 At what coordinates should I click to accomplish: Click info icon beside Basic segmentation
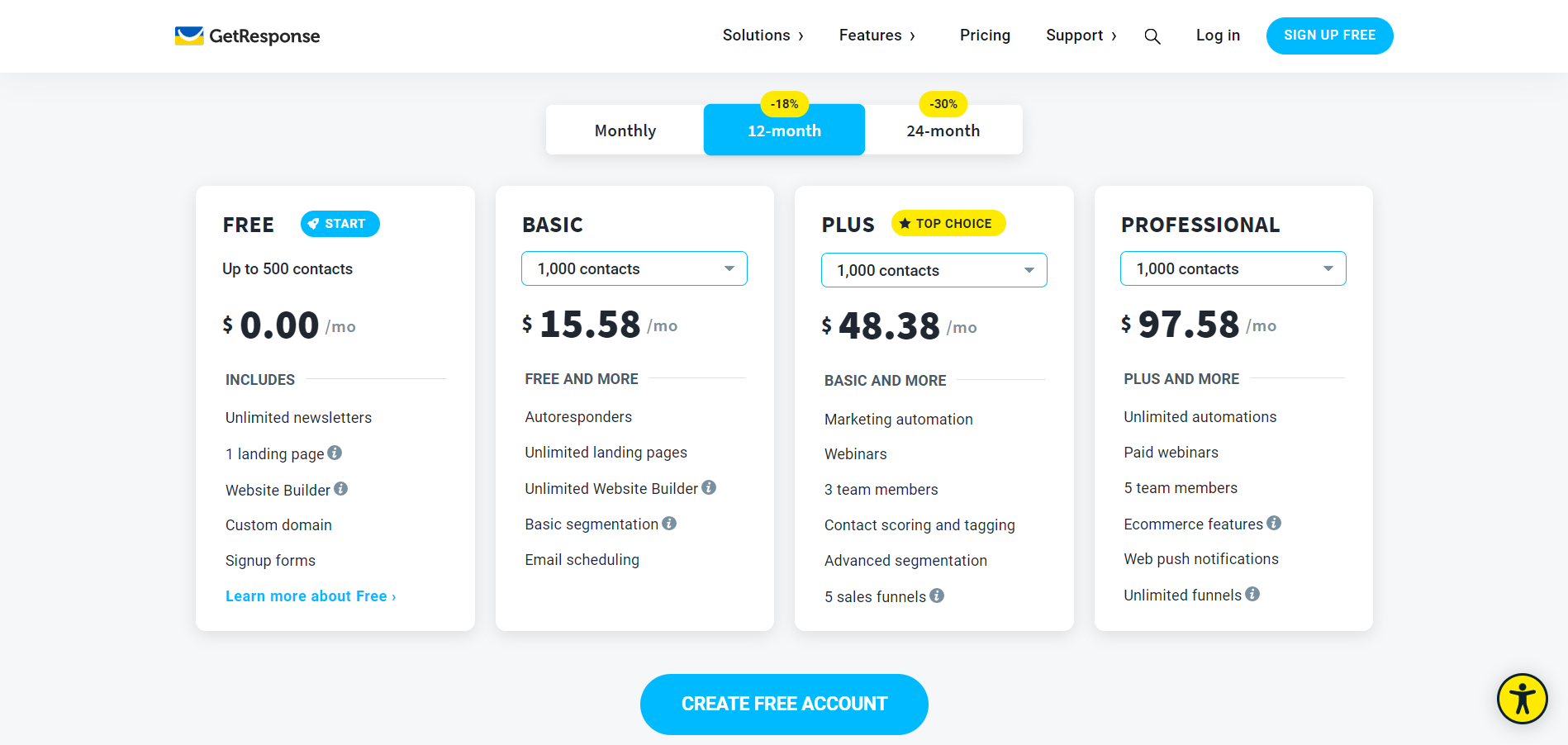coord(669,523)
